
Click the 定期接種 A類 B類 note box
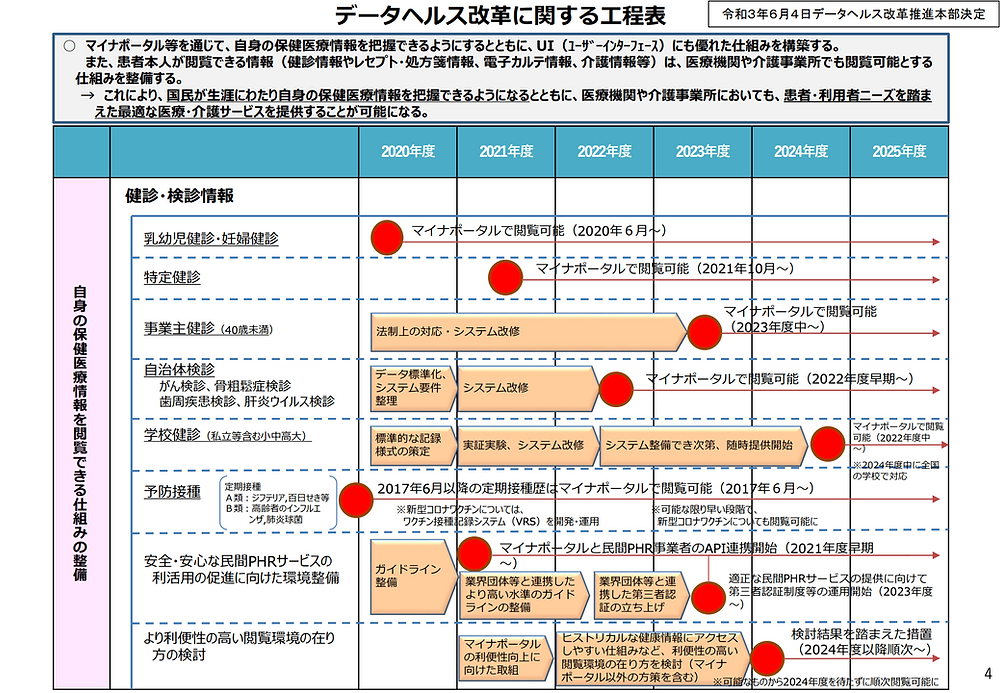(278, 503)
